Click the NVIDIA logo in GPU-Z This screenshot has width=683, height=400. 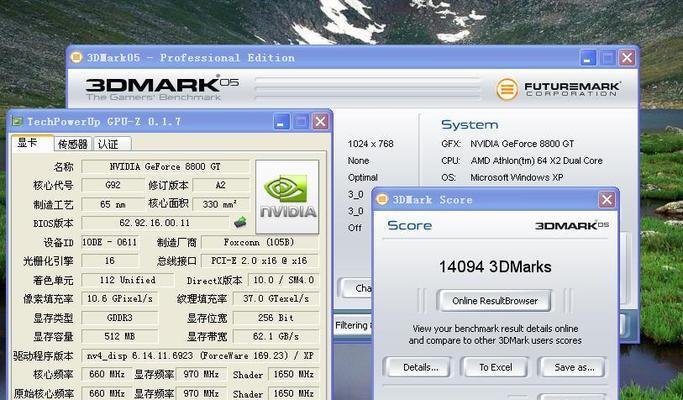(x=287, y=197)
